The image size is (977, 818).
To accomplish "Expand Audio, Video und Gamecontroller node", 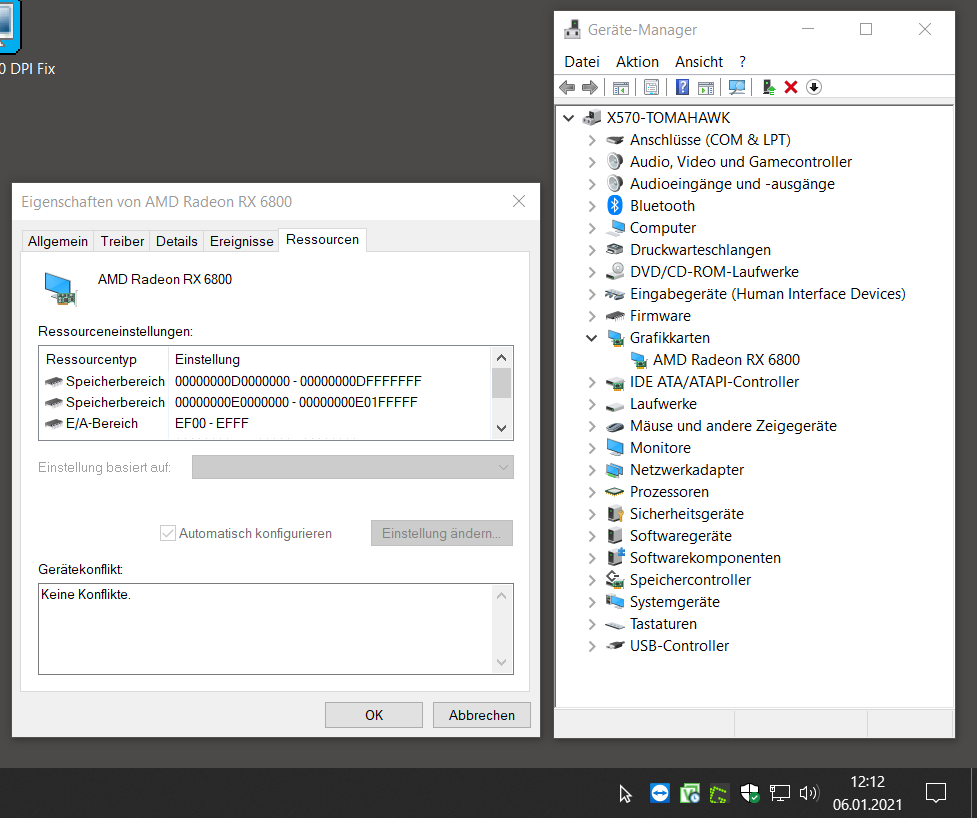I will (x=592, y=162).
